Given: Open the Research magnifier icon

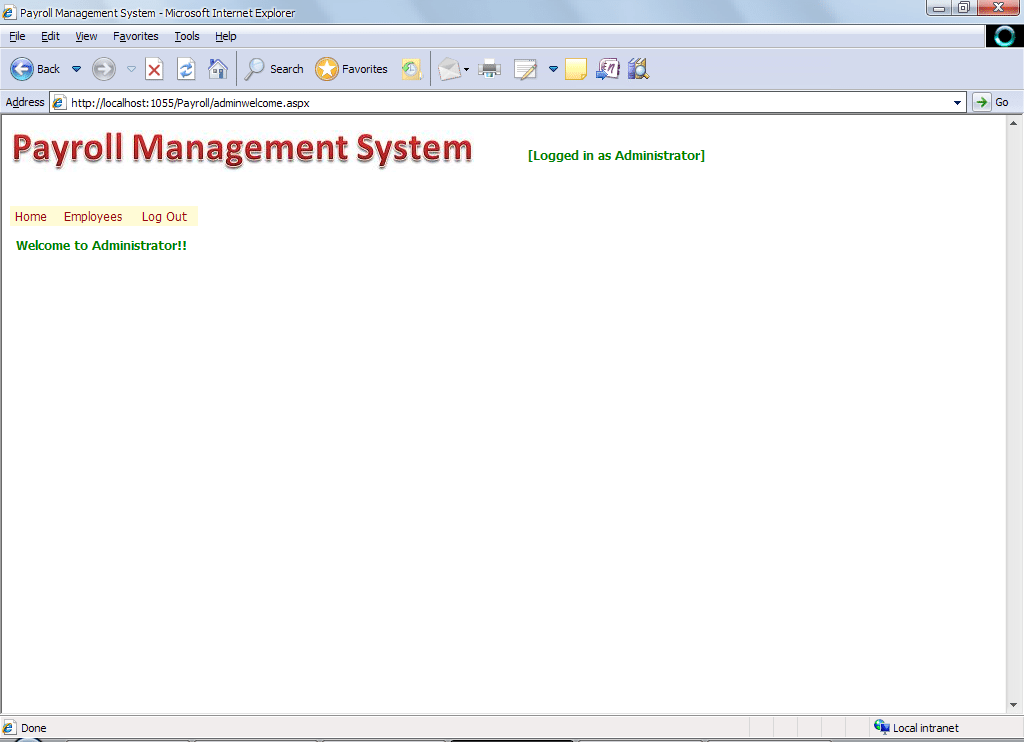Looking at the screenshot, I should coord(638,69).
